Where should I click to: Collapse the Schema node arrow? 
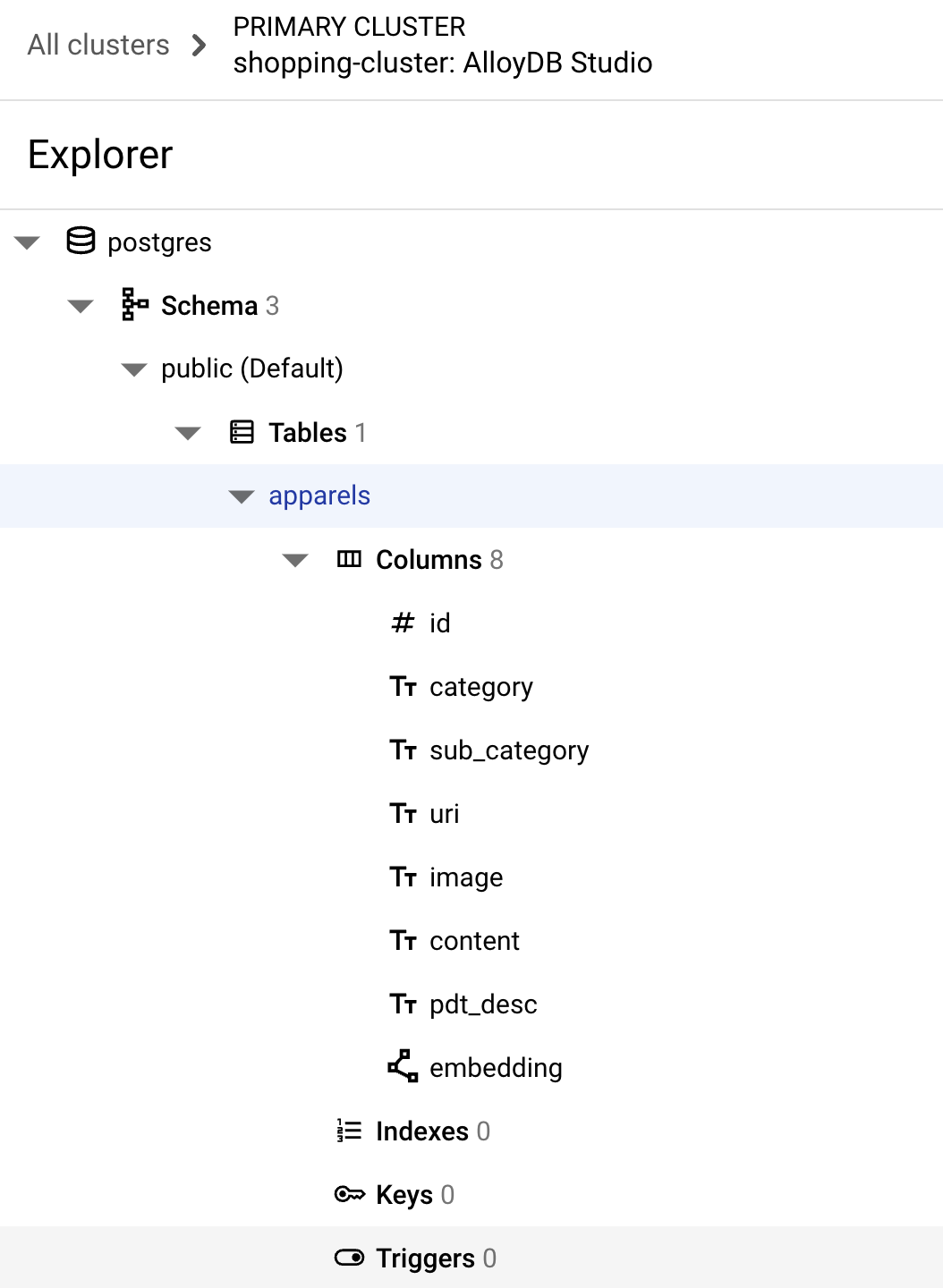tap(81, 307)
